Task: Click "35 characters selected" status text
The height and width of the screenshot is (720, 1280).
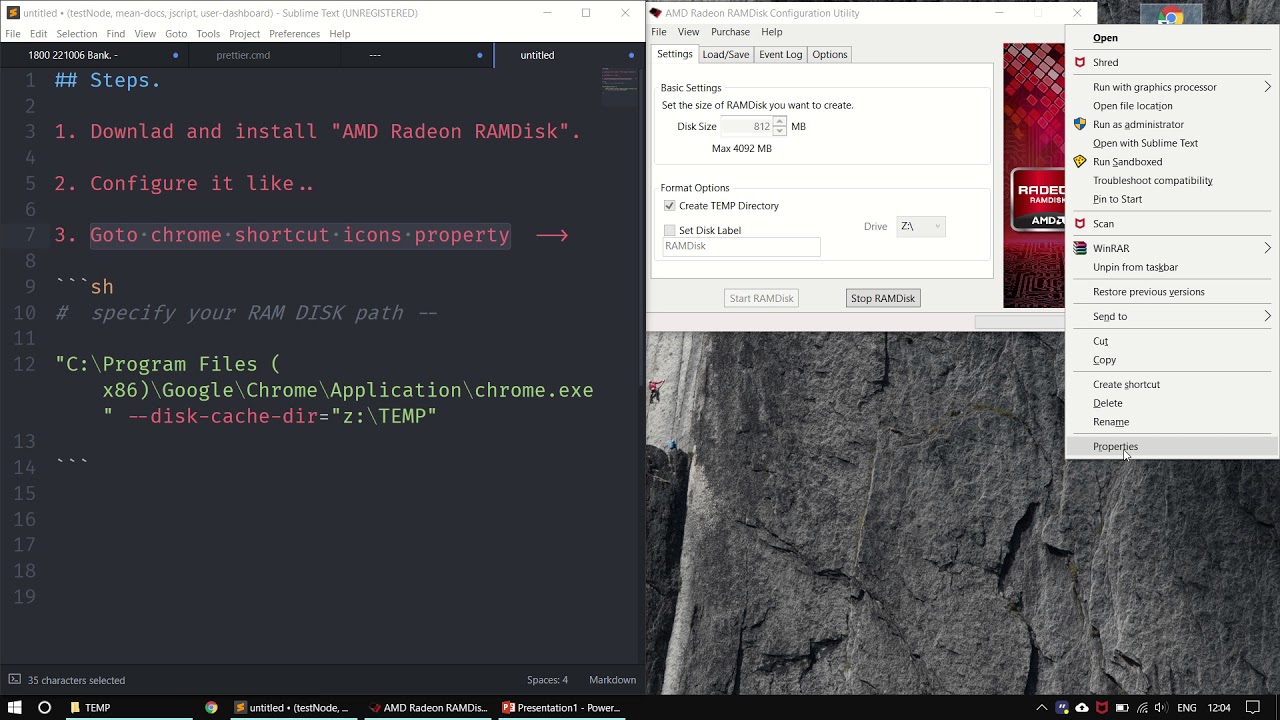Action: click(x=76, y=680)
